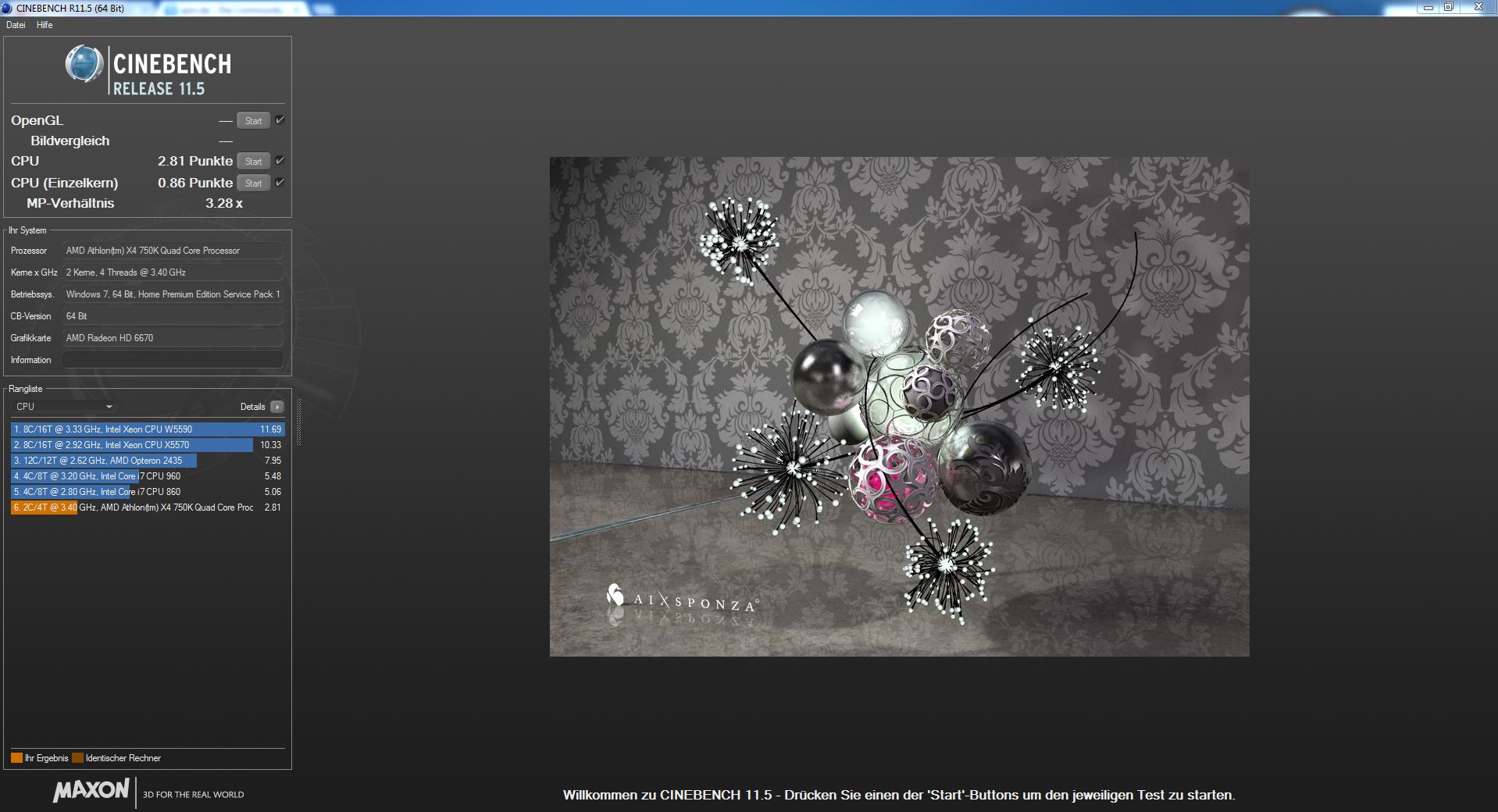Toggle the OpenGL test checkbox
The width and height of the screenshot is (1498, 812).
tap(280, 120)
